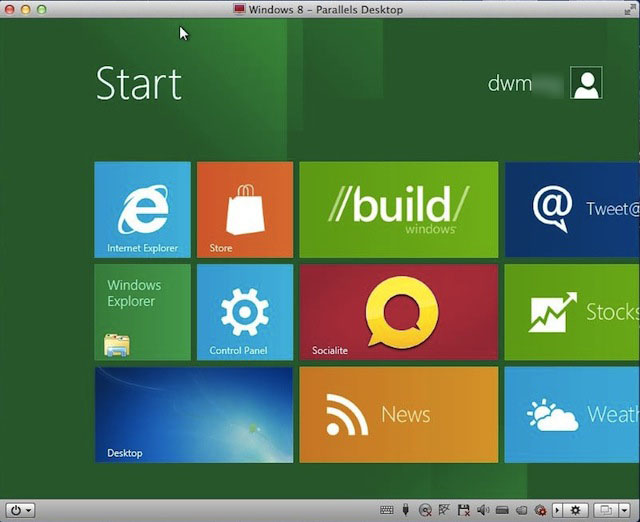640x522 pixels.
Task: Open the Control Panel tile
Action: (x=245, y=312)
